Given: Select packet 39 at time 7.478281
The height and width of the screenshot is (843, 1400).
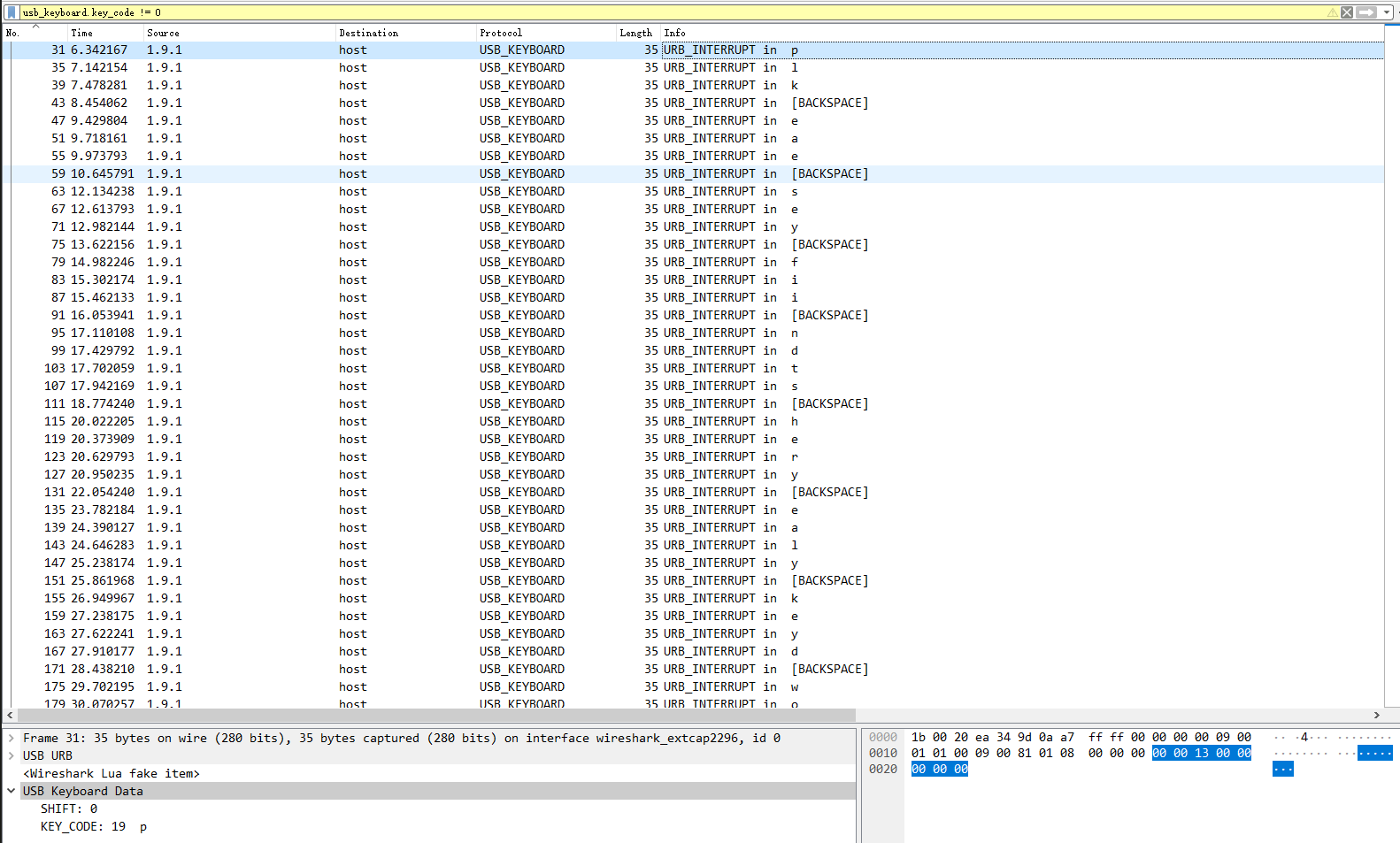Looking at the screenshot, I should tap(694, 85).
